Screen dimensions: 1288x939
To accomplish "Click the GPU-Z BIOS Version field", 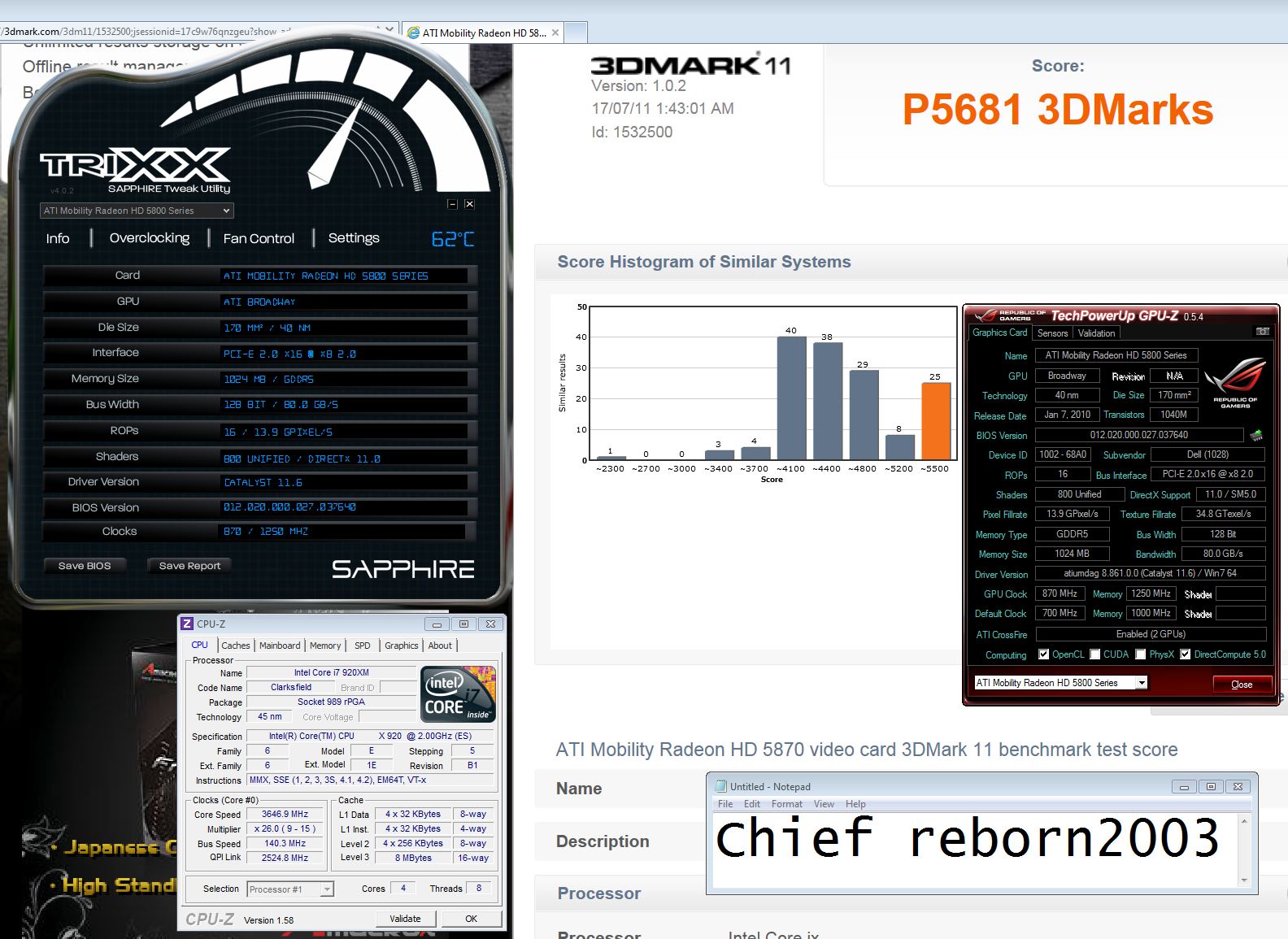I will point(1138,435).
